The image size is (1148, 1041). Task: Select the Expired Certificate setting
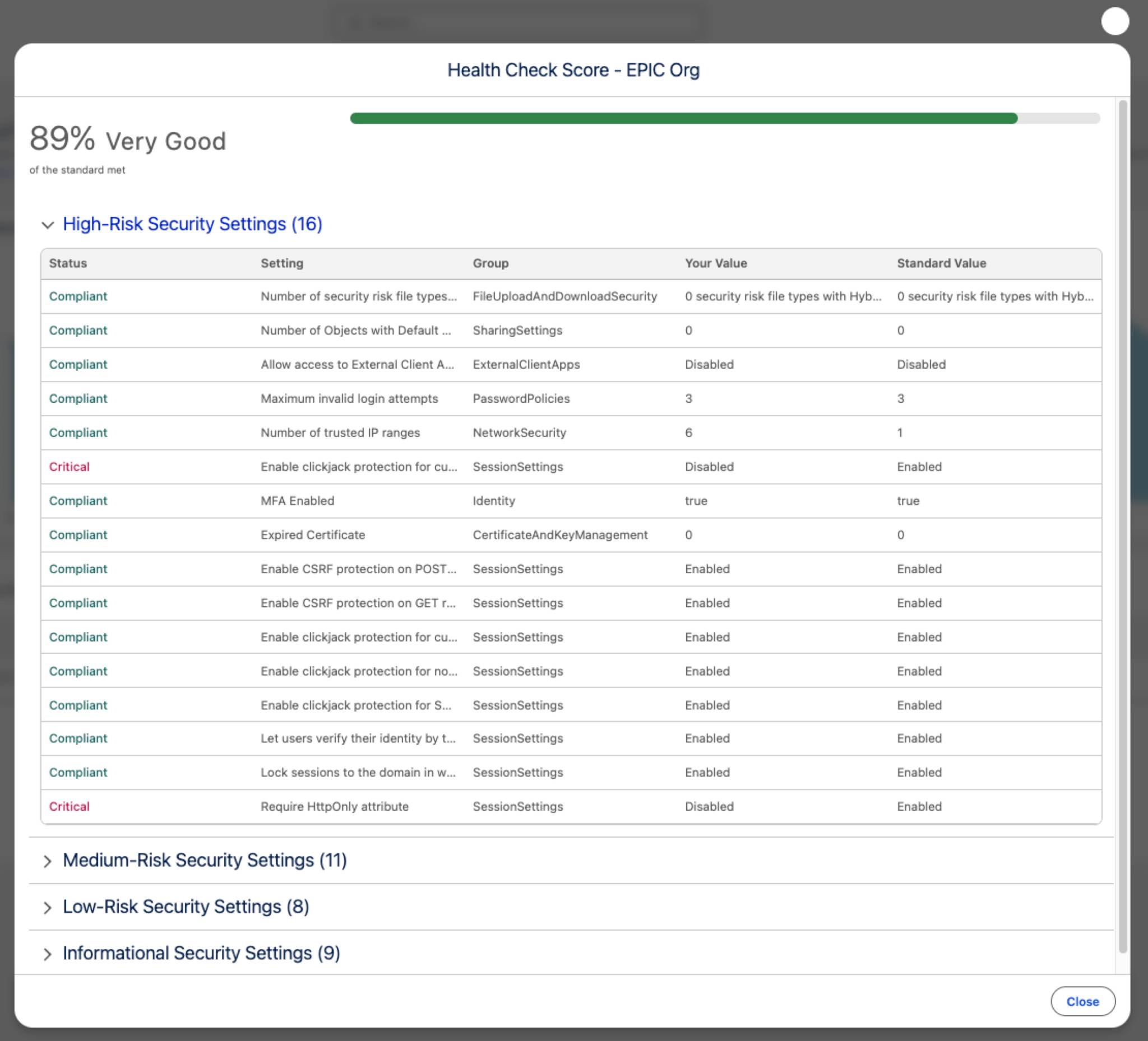tap(313, 535)
